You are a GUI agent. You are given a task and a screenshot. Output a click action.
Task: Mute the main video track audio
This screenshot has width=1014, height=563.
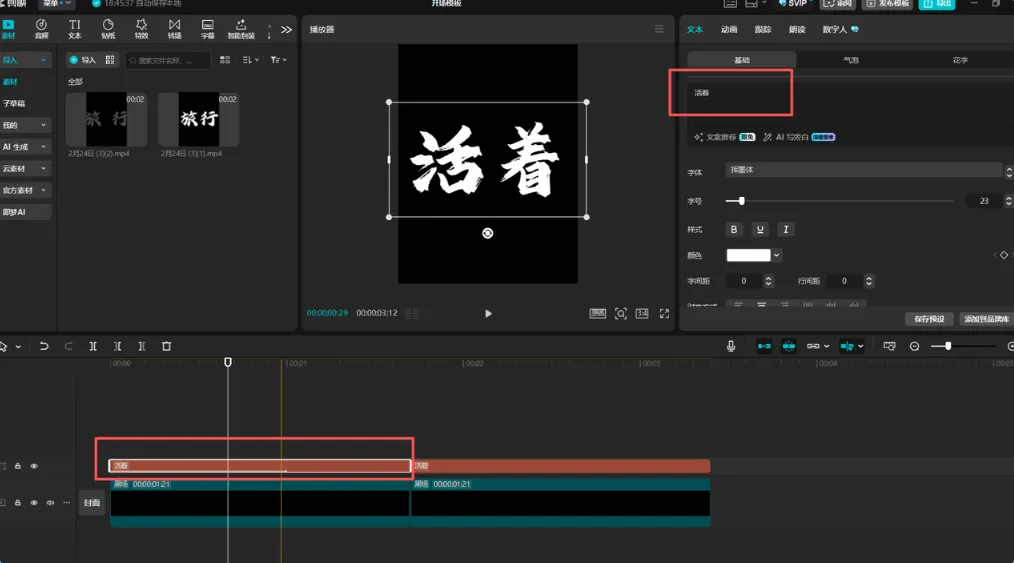click(x=50, y=503)
